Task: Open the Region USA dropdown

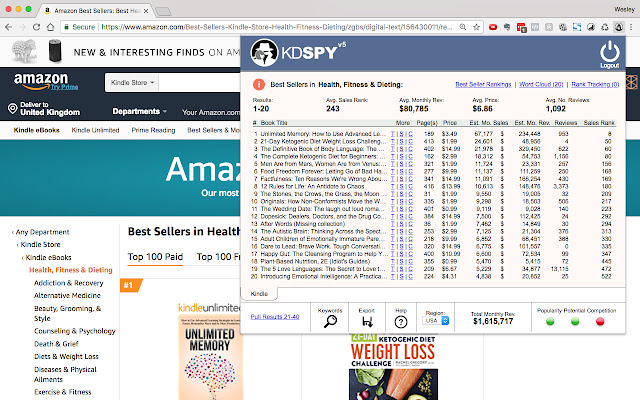Action: coord(436,321)
